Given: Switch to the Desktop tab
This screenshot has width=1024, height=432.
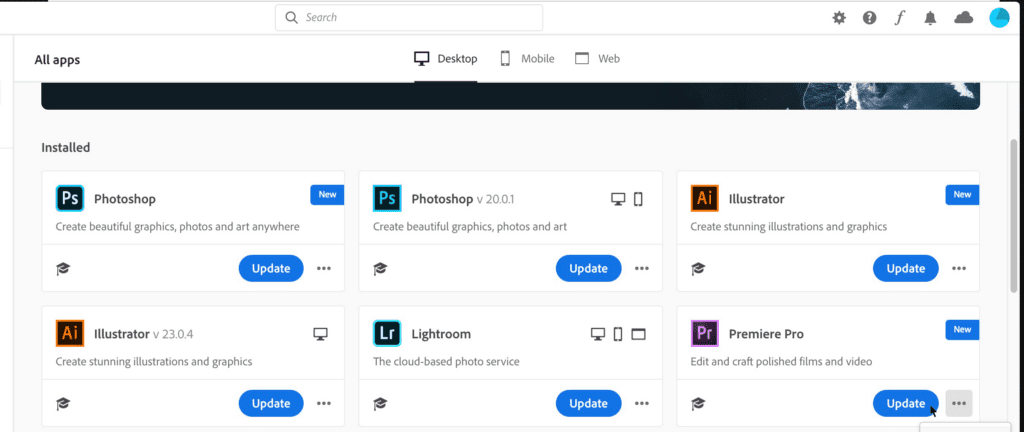Looking at the screenshot, I should point(445,59).
